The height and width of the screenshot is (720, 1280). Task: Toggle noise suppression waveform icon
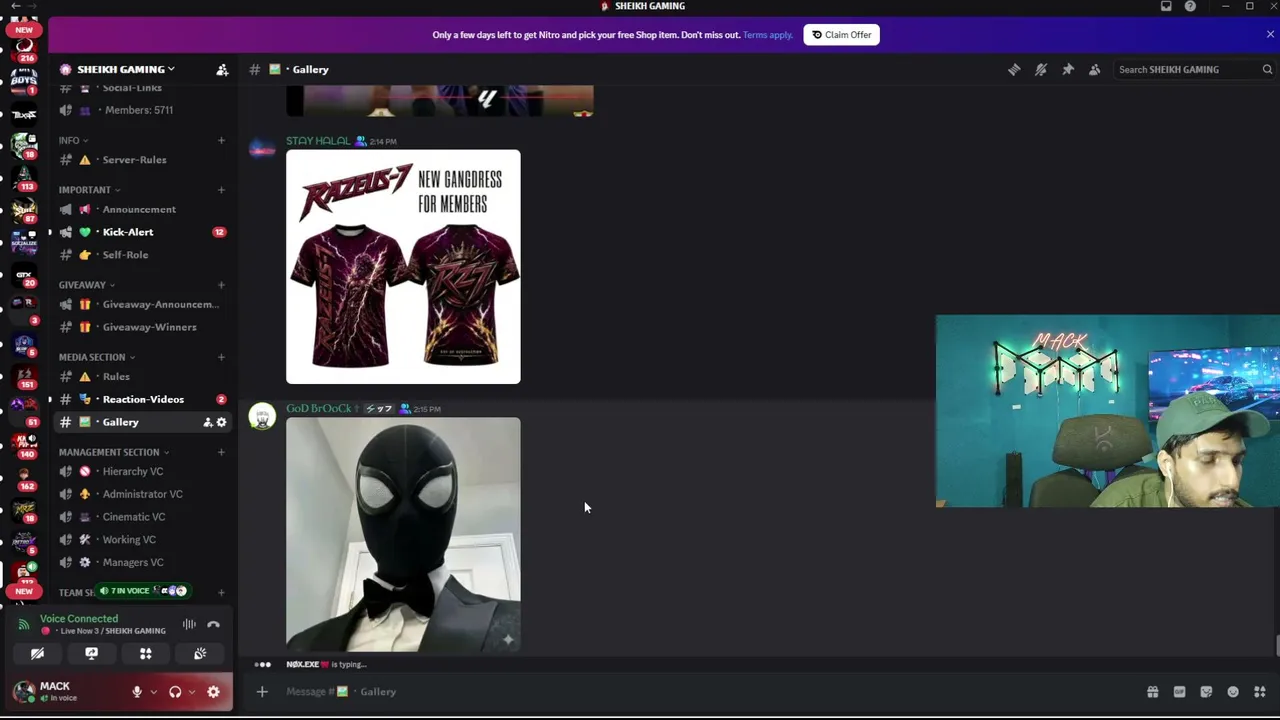point(189,625)
